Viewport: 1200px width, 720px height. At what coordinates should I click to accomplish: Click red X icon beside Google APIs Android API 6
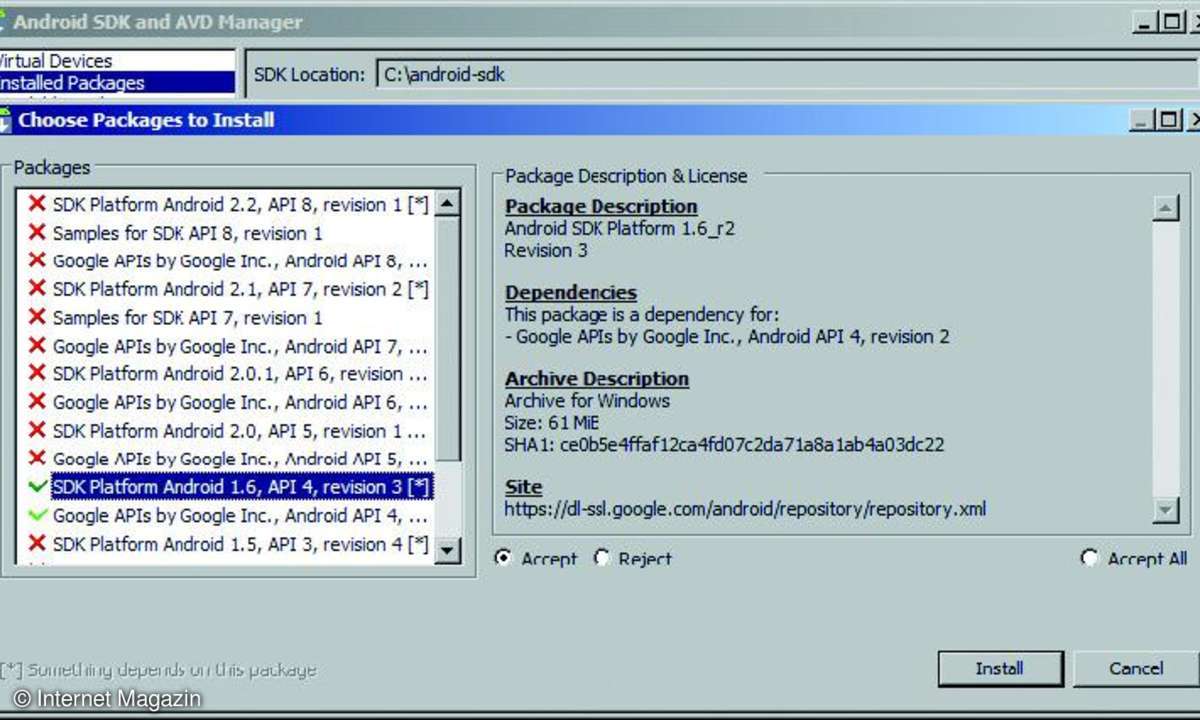(37, 401)
